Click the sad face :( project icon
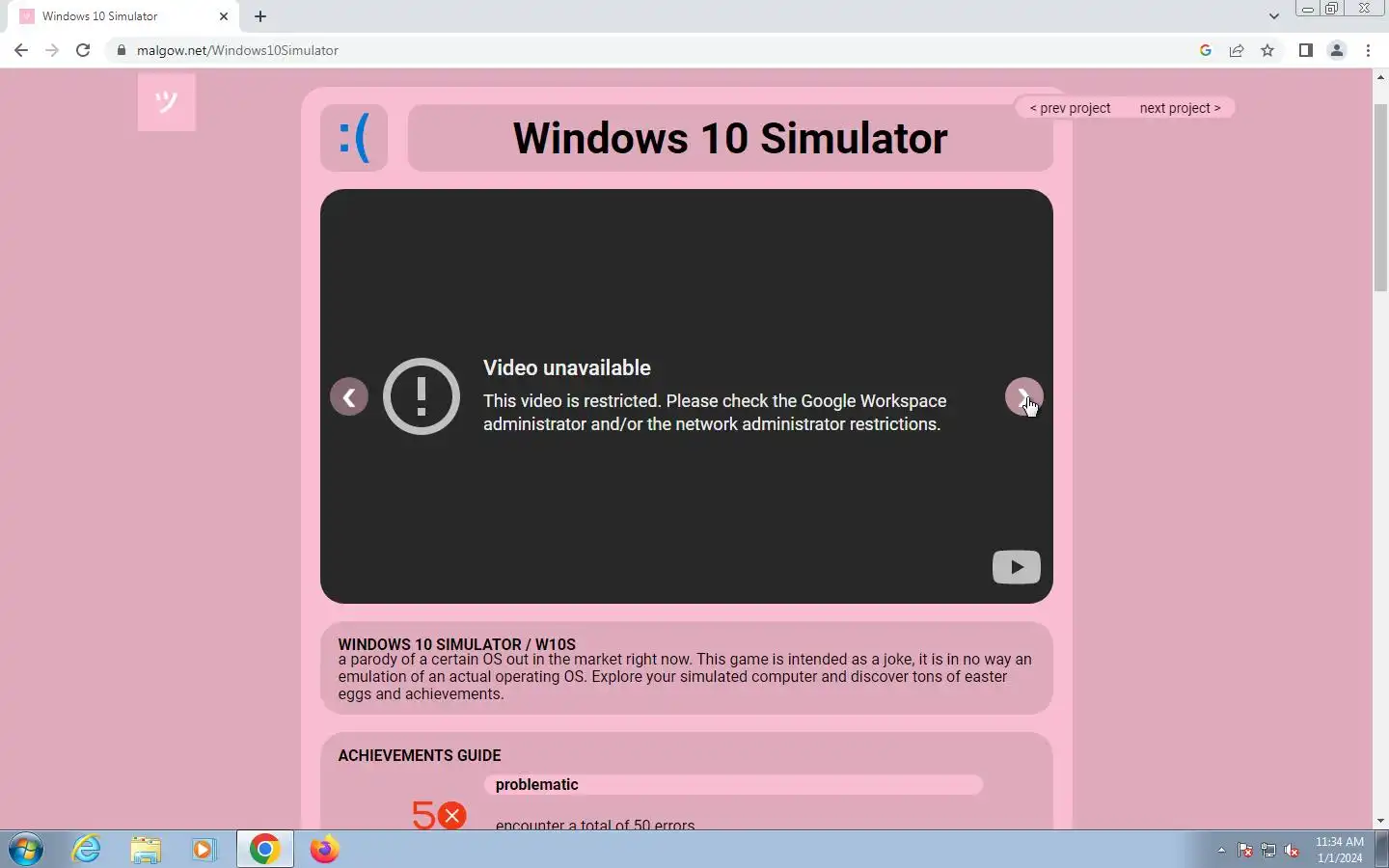This screenshot has width=1389, height=868. click(354, 138)
